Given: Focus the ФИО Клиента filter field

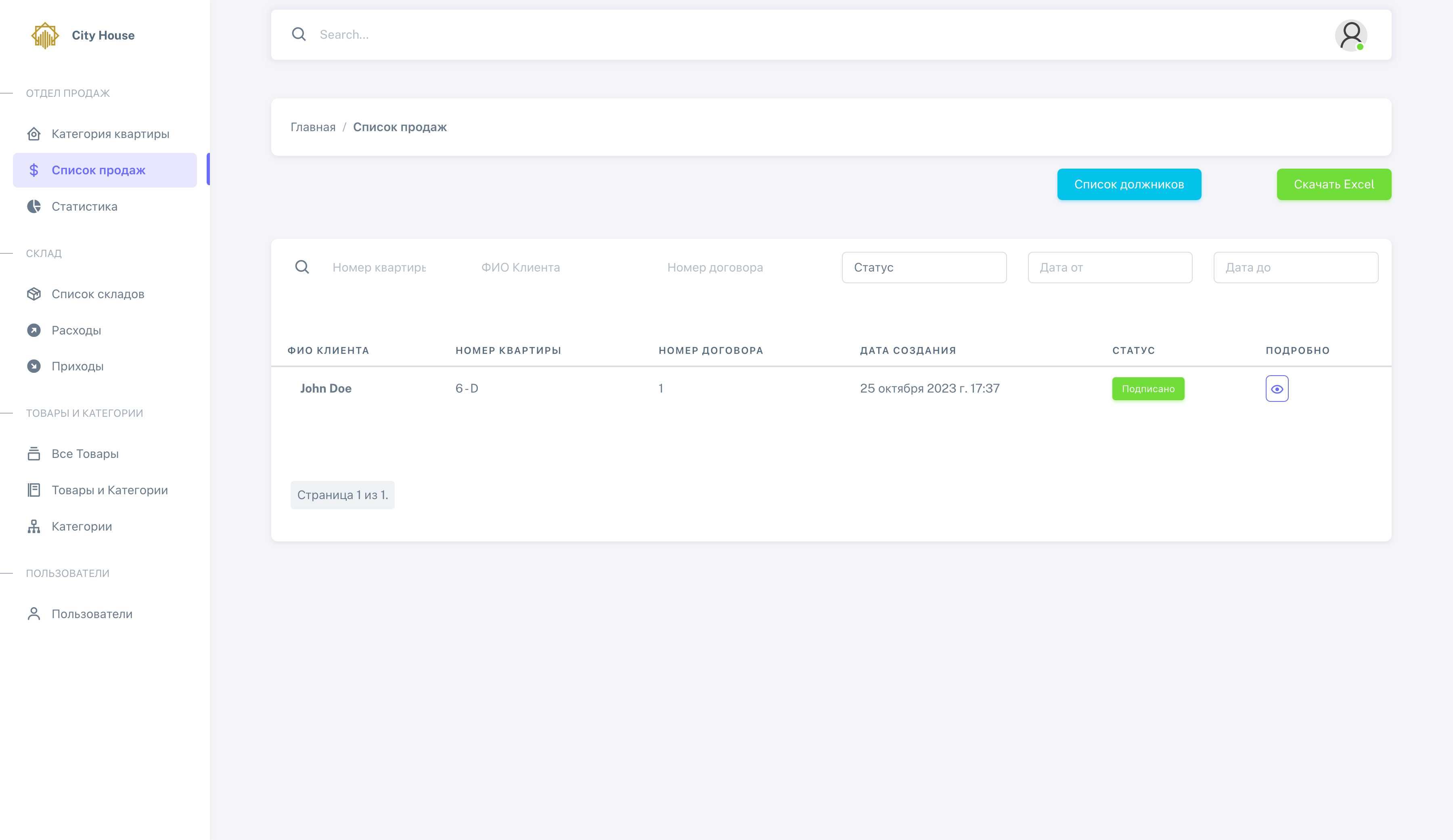Looking at the screenshot, I should 551,267.
